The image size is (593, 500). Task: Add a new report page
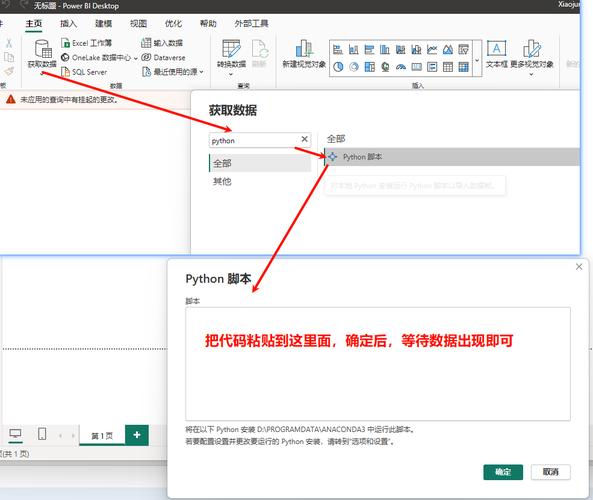click(137, 435)
